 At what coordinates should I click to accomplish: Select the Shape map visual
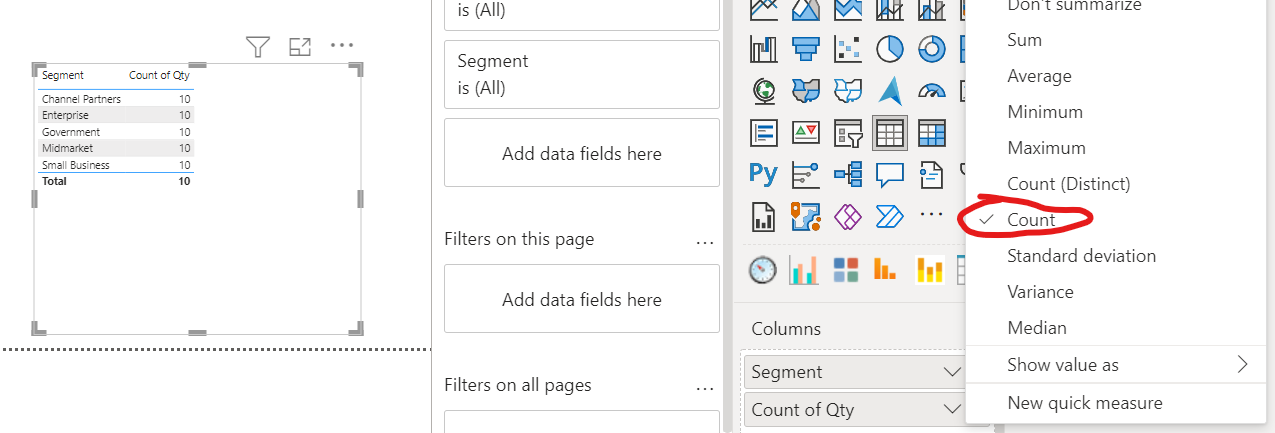tap(848, 90)
